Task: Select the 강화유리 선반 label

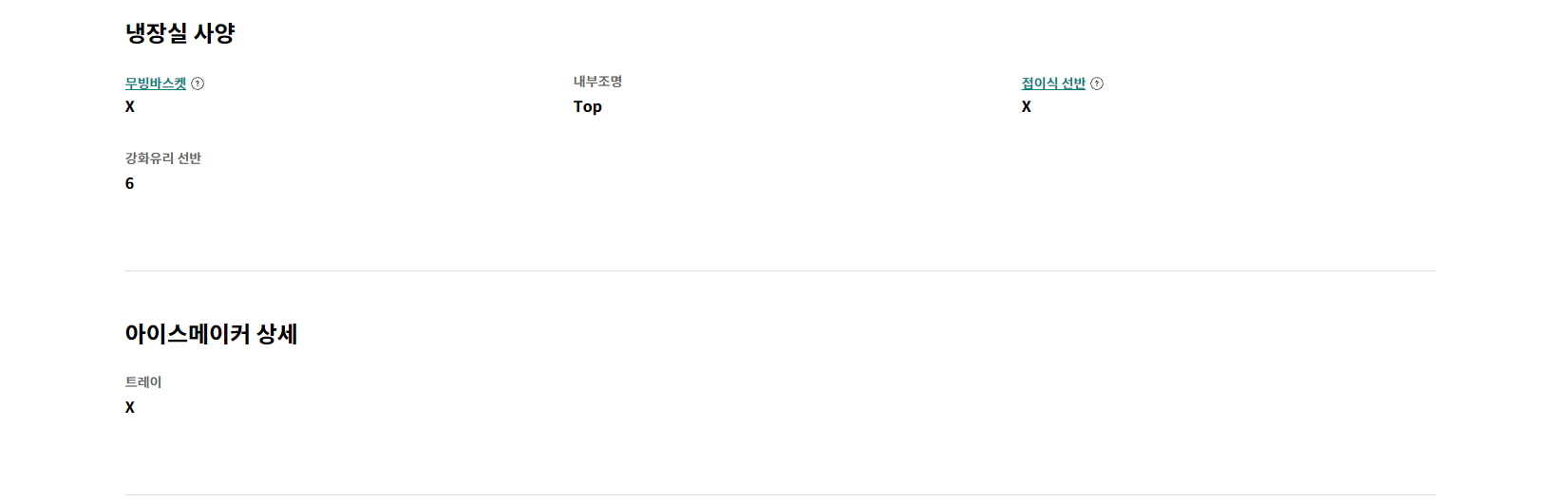Action: 163,158
